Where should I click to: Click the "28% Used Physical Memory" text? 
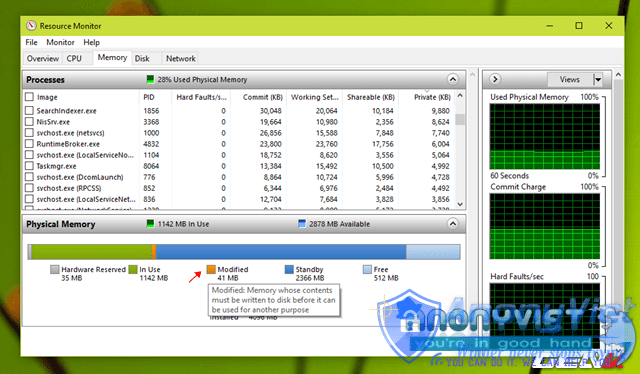point(202,79)
